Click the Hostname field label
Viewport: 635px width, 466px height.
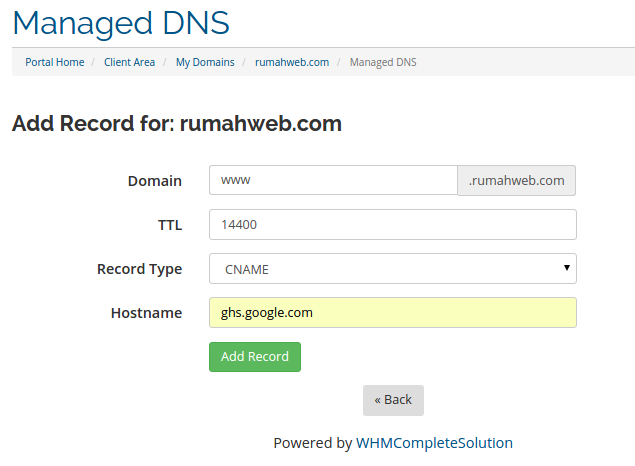[146, 313]
